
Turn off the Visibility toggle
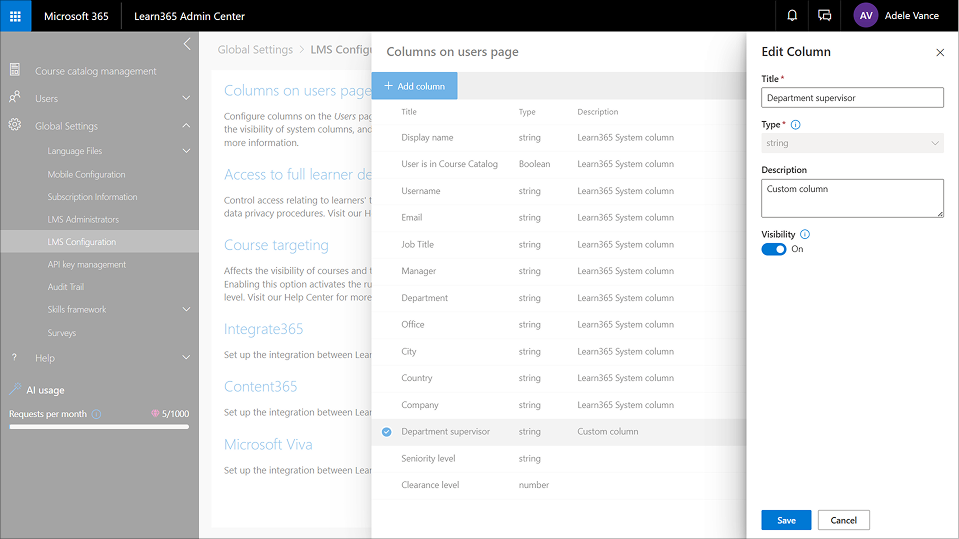pyautogui.click(x=774, y=249)
